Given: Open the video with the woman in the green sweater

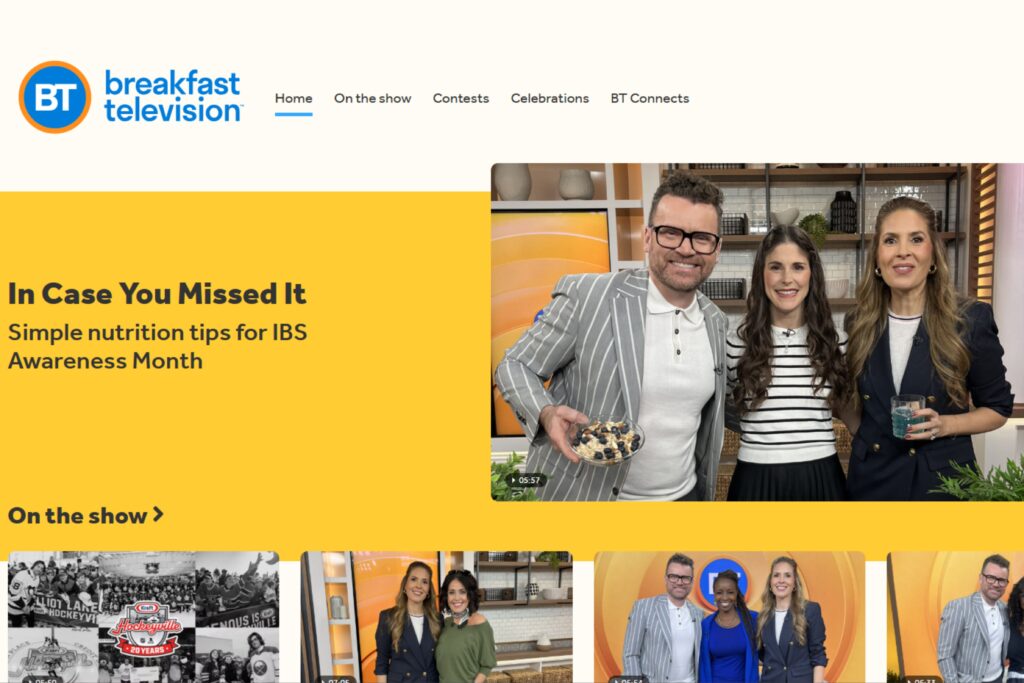Looking at the screenshot, I should click(436, 617).
